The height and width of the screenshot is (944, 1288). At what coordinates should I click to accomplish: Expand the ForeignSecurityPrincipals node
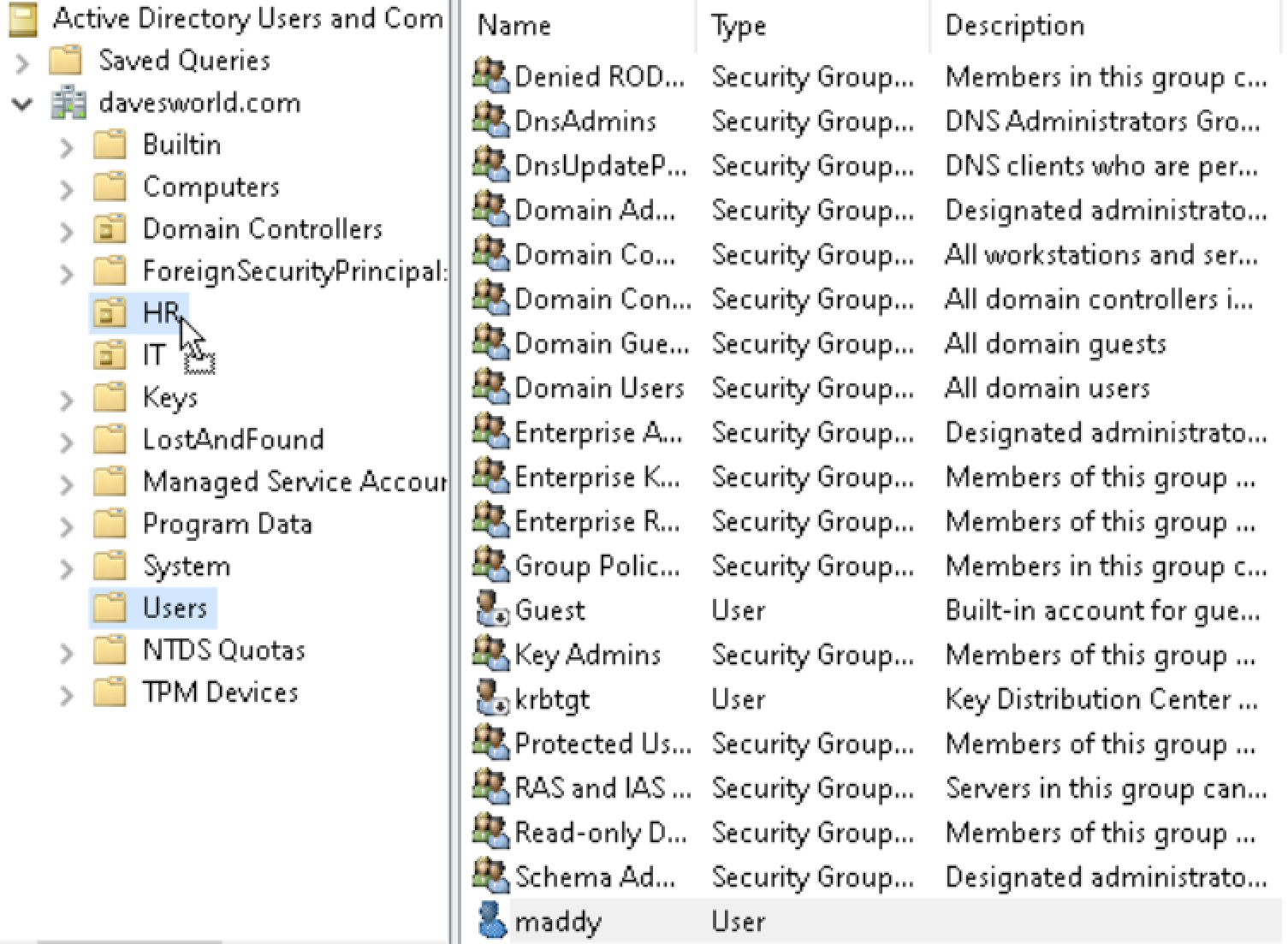[x=68, y=274]
